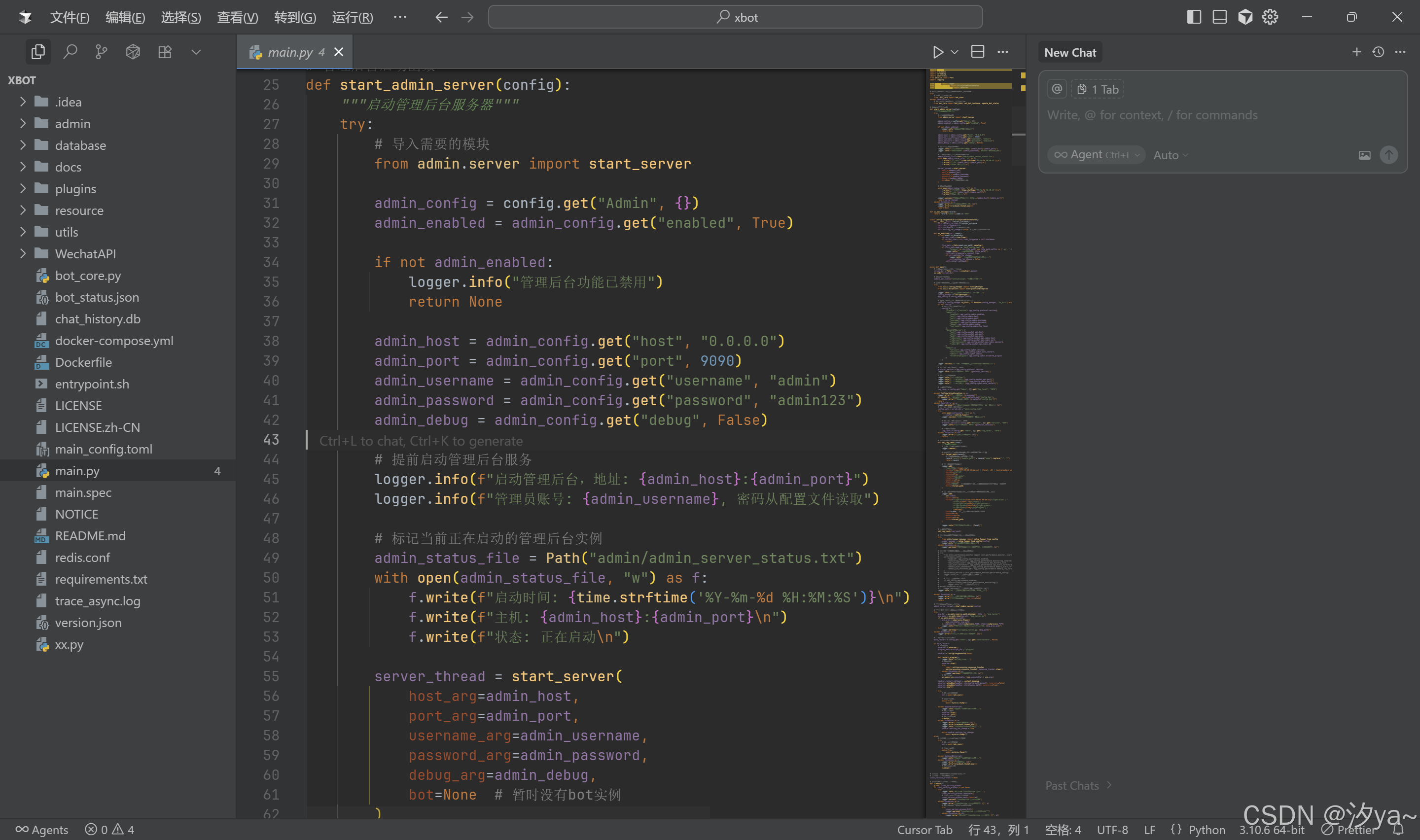Screen dimensions: 1420x840
Task: Click the xbot command search box
Action: click(x=735, y=17)
